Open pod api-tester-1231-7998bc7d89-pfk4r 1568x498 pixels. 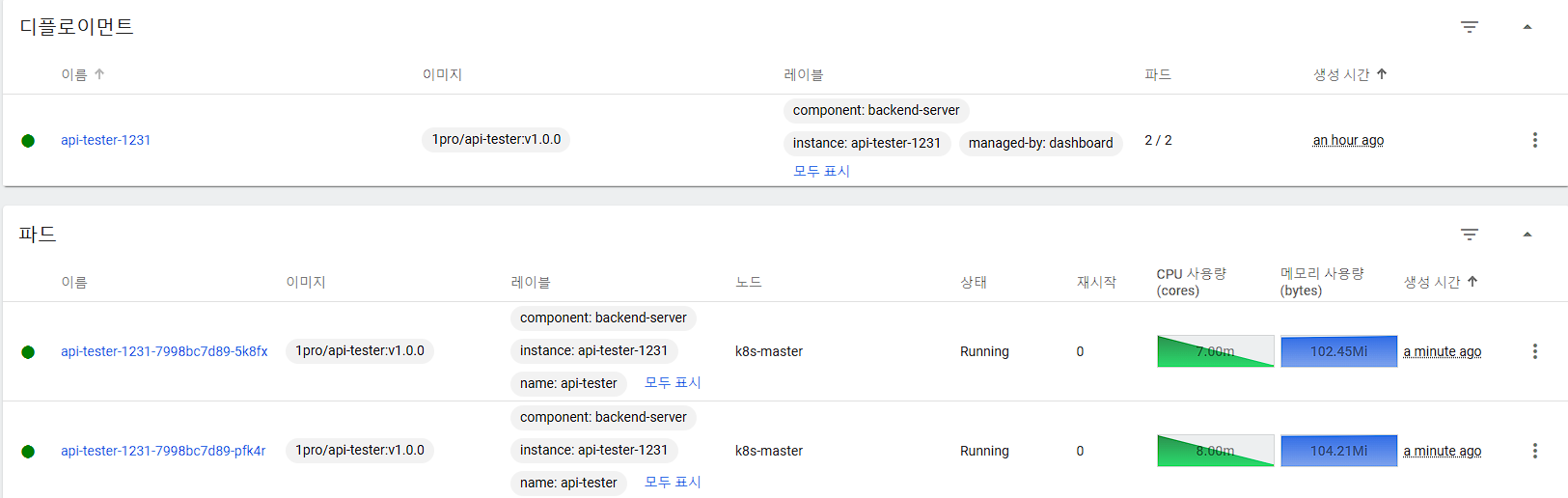163,451
